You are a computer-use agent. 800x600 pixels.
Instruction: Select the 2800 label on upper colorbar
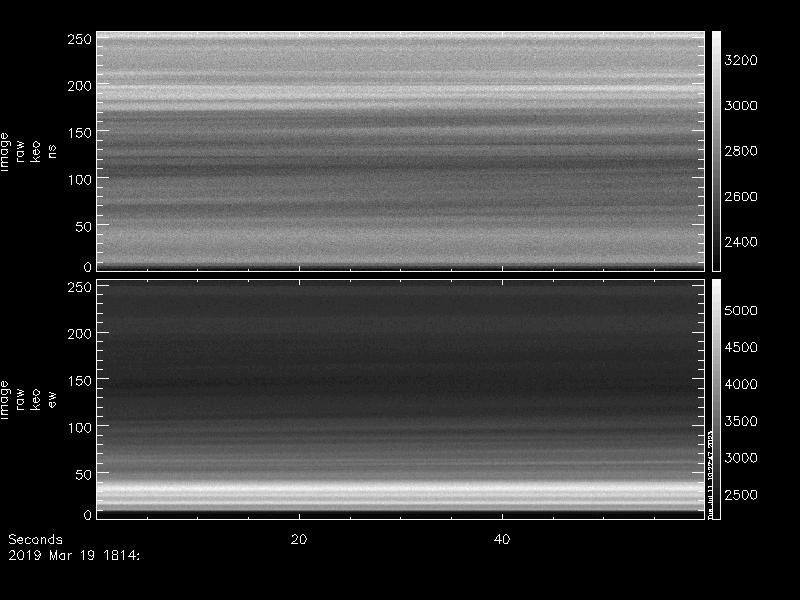click(741, 151)
